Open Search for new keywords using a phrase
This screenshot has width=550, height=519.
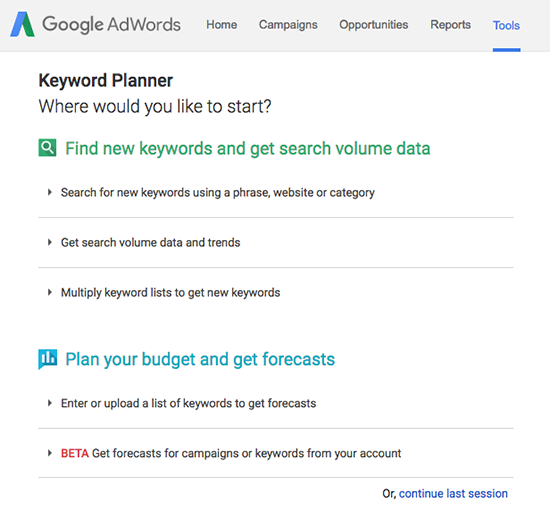tap(217, 193)
